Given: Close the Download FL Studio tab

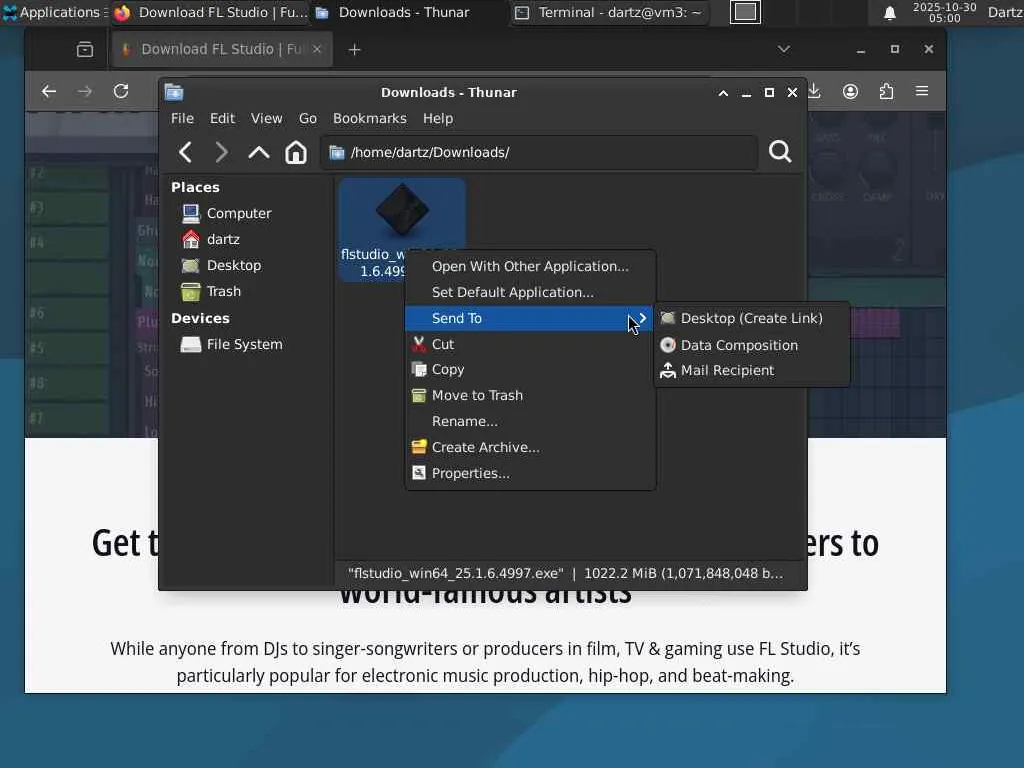Looking at the screenshot, I should [x=317, y=50].
